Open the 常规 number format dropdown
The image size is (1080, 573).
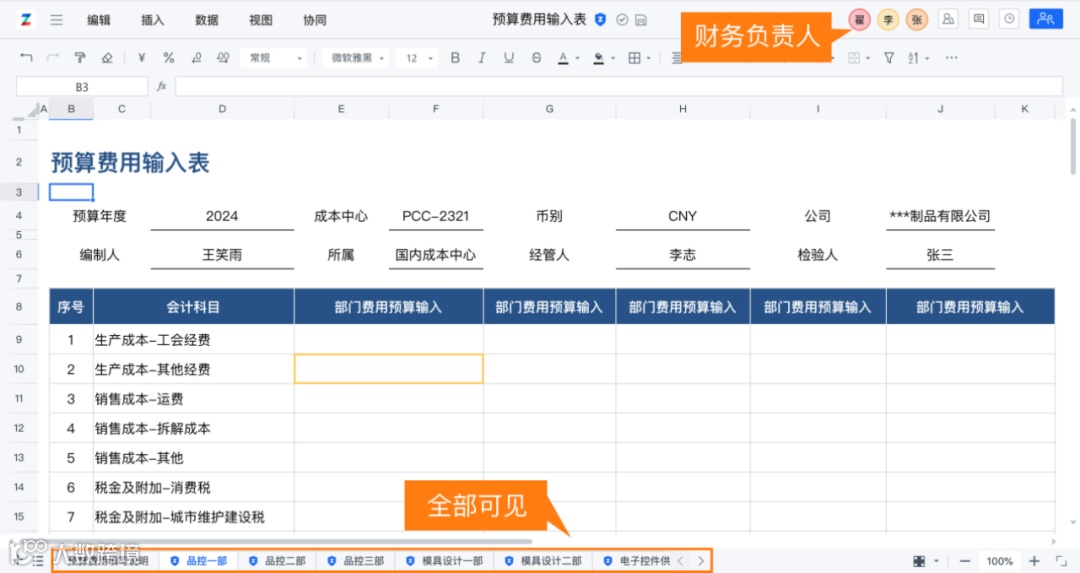pos(276,58)
